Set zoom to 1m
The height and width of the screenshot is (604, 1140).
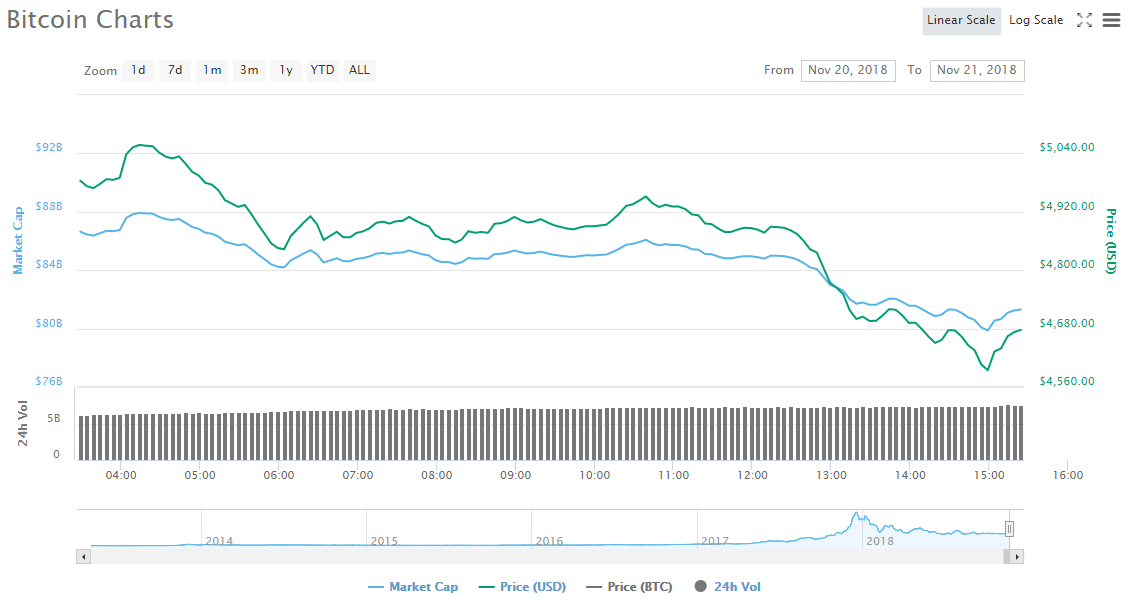(212, 70)
